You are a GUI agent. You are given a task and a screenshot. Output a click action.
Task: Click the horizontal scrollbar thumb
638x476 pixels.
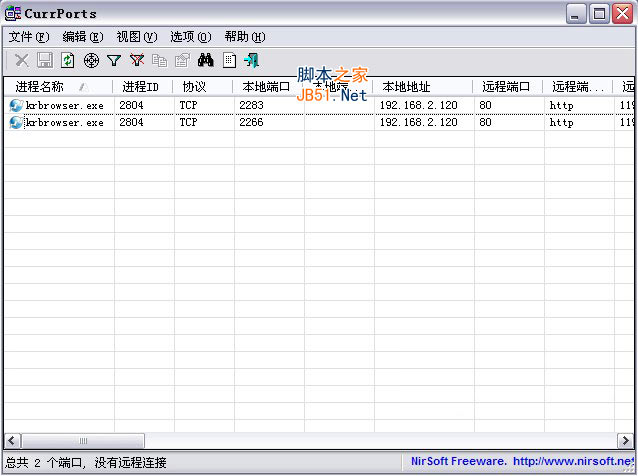pos(83,441)
